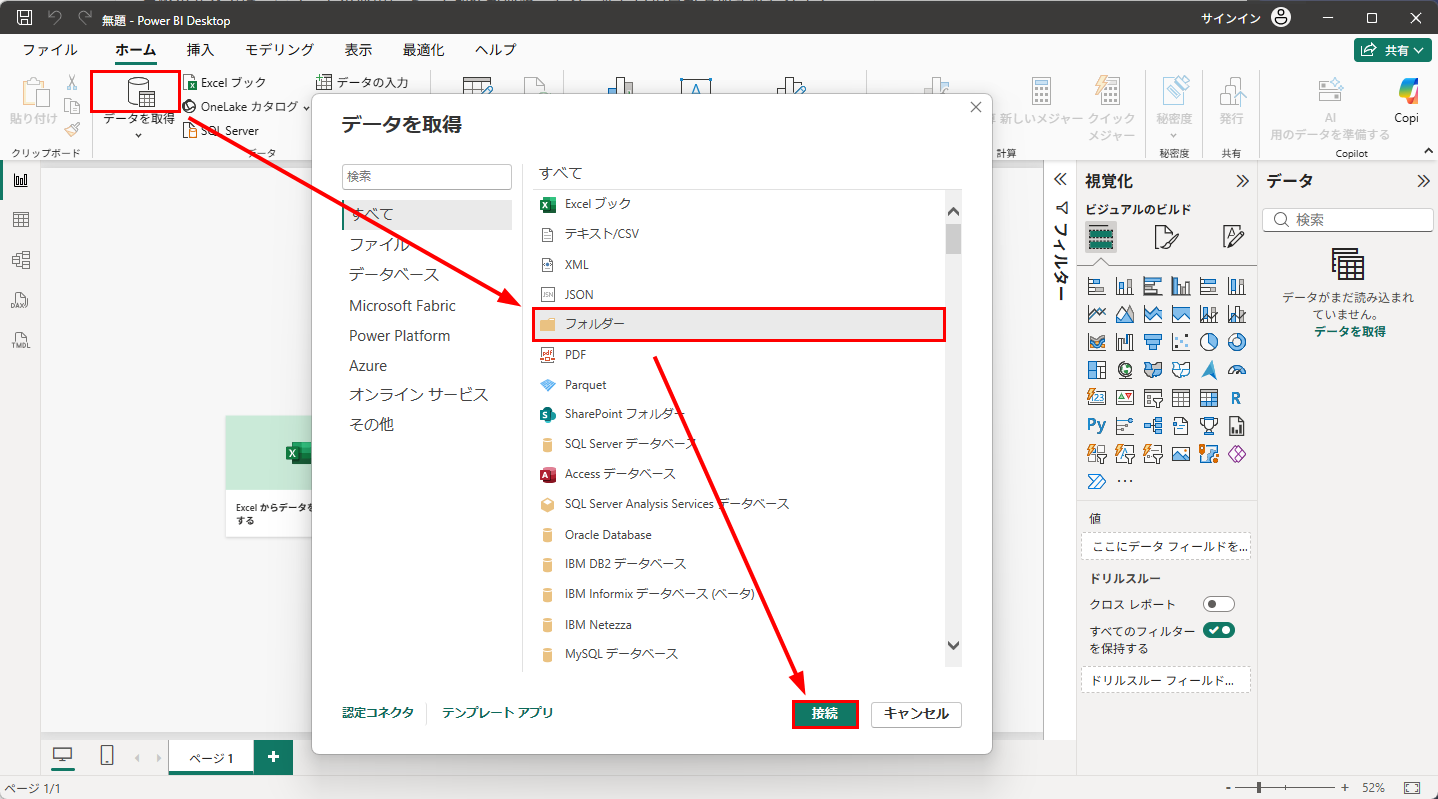Pick the Funnel chart visual

coord(1153,342)
